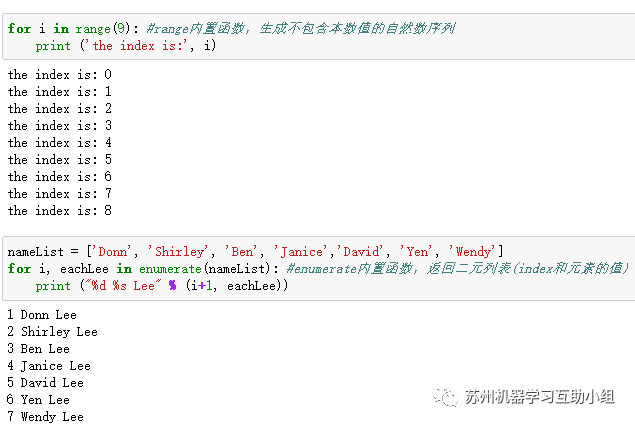Click output text 'the index is: 2'
The image size is (635, 425).
coord(60,109)
